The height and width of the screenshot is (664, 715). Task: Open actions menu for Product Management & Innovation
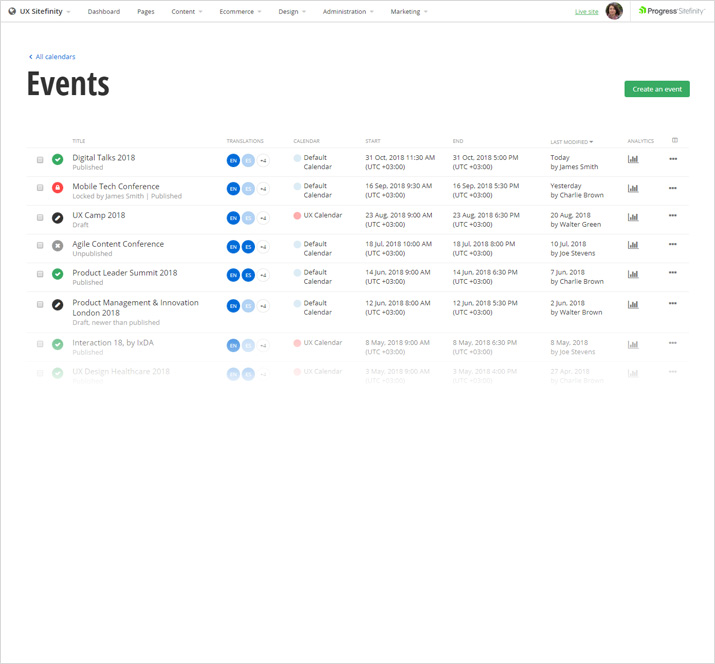pyautogui.click(x=673, y=303)
